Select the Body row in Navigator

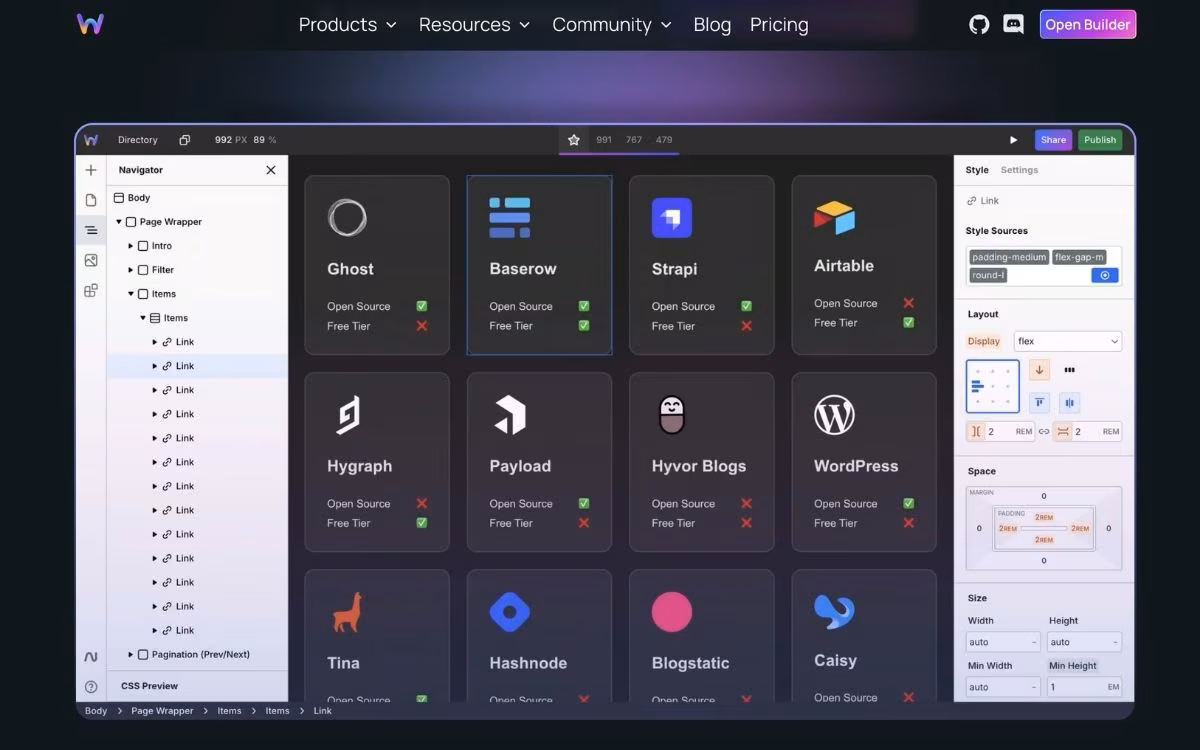(197, 198)
